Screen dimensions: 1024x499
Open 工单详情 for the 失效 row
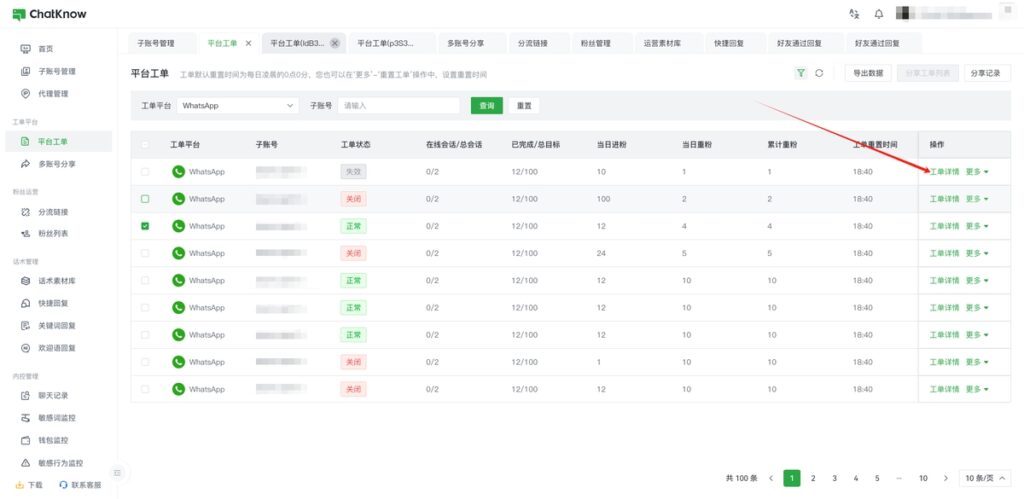tap(944, 172)
